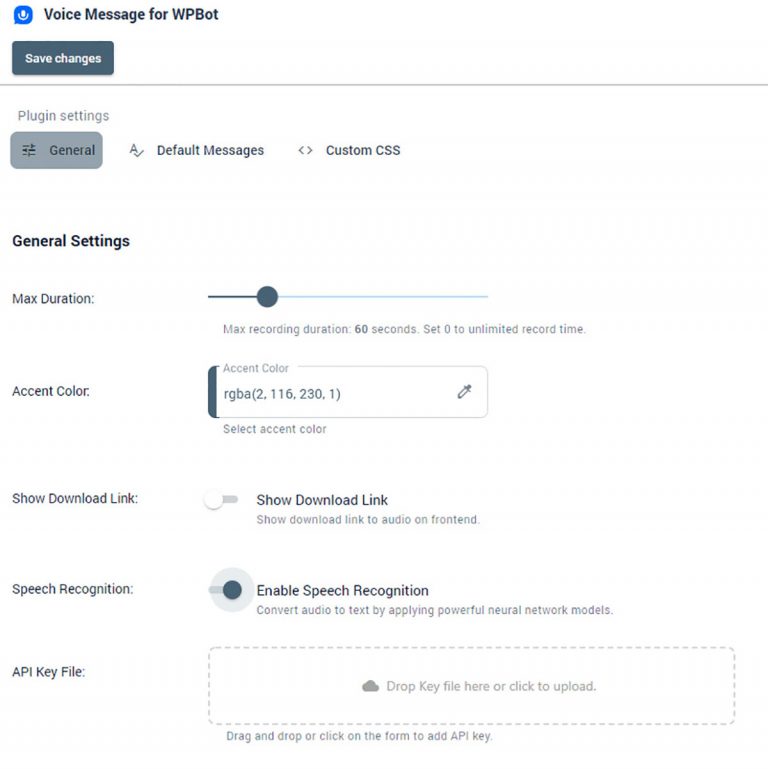Click the Save changes button
The image size is (768, 769).
click(x=63, y=58)
